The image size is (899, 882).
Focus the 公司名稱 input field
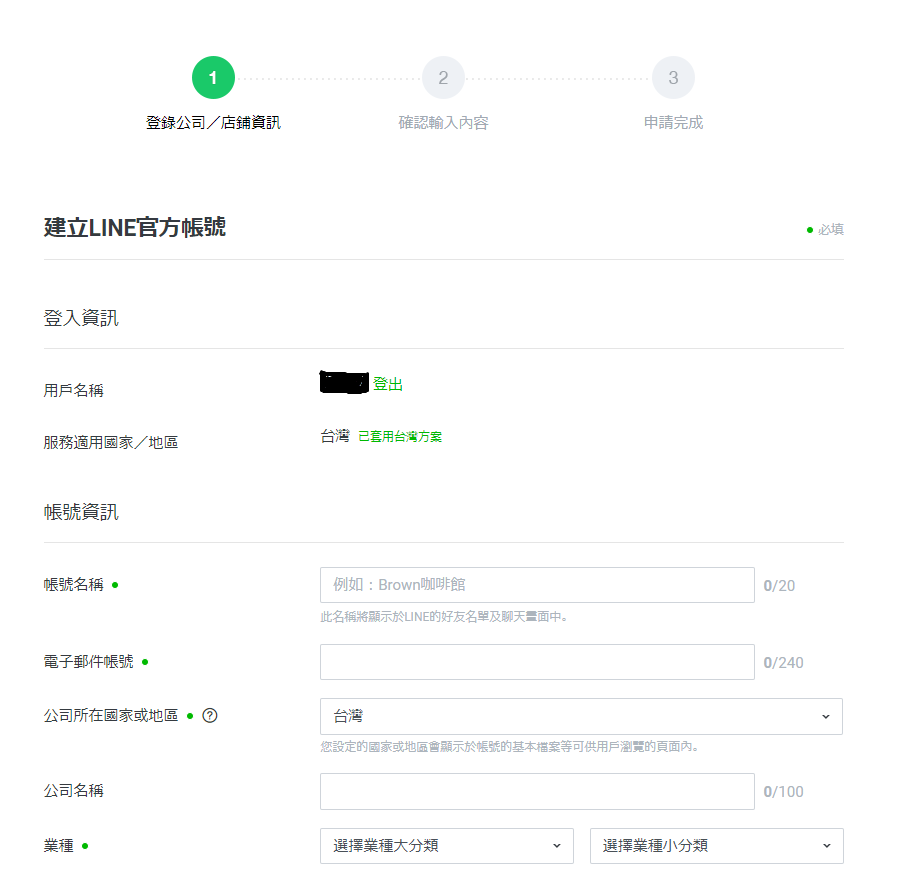[537, 791]
